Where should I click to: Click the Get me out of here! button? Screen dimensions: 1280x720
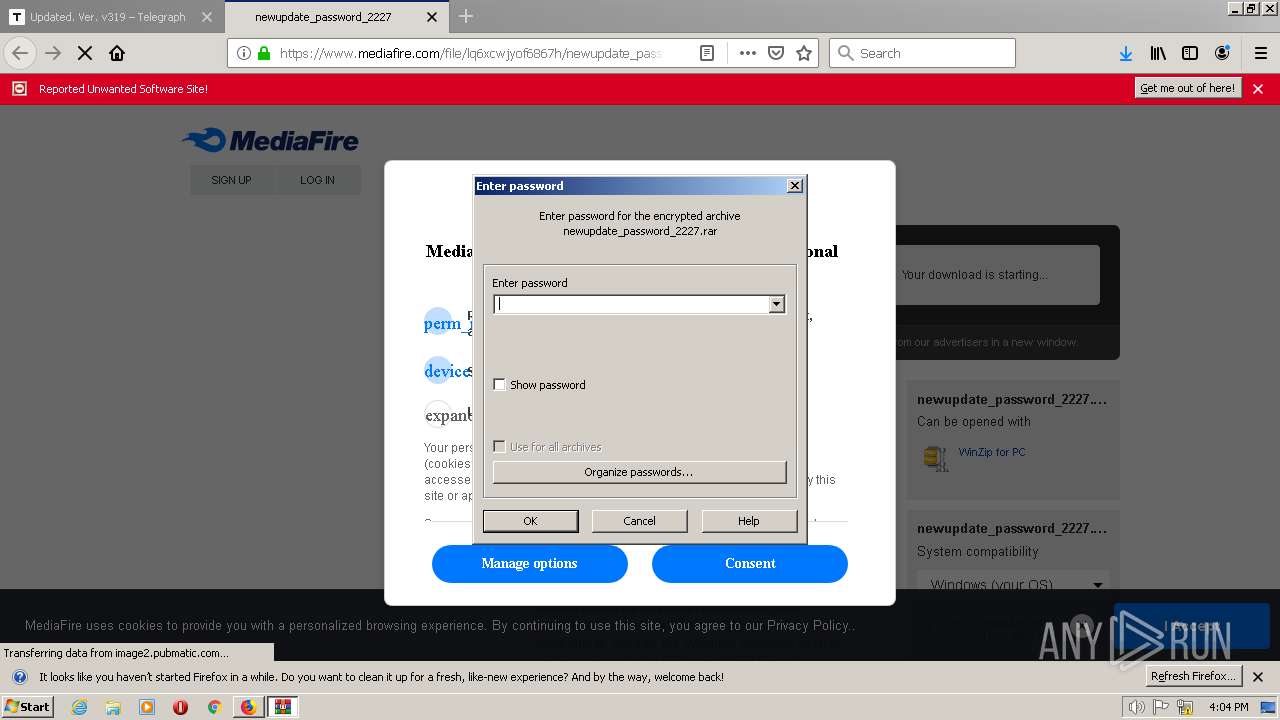pyautogui.click(x=1188, y=88)
